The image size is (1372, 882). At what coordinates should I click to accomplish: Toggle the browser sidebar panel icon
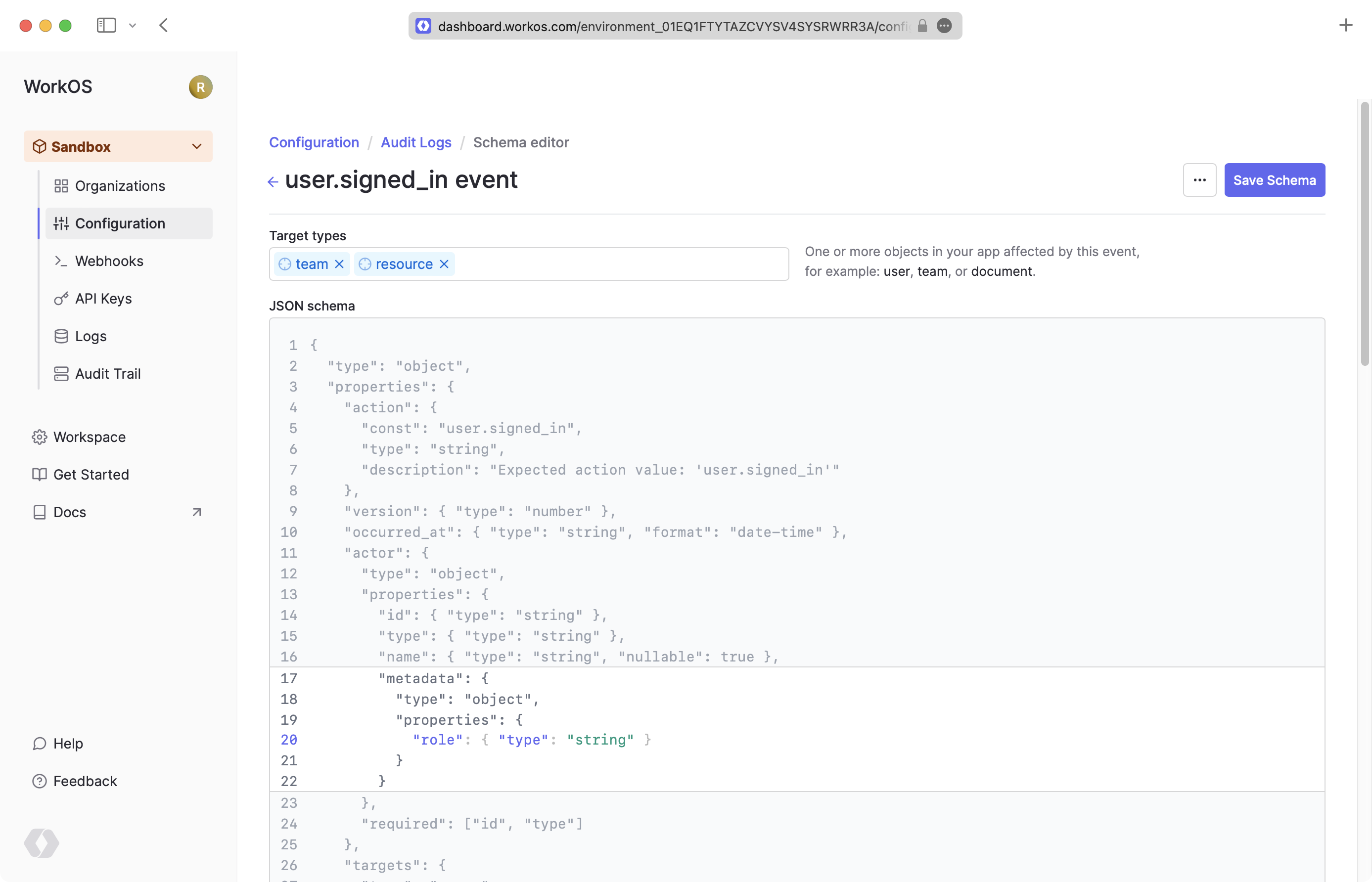click(106, 25)
